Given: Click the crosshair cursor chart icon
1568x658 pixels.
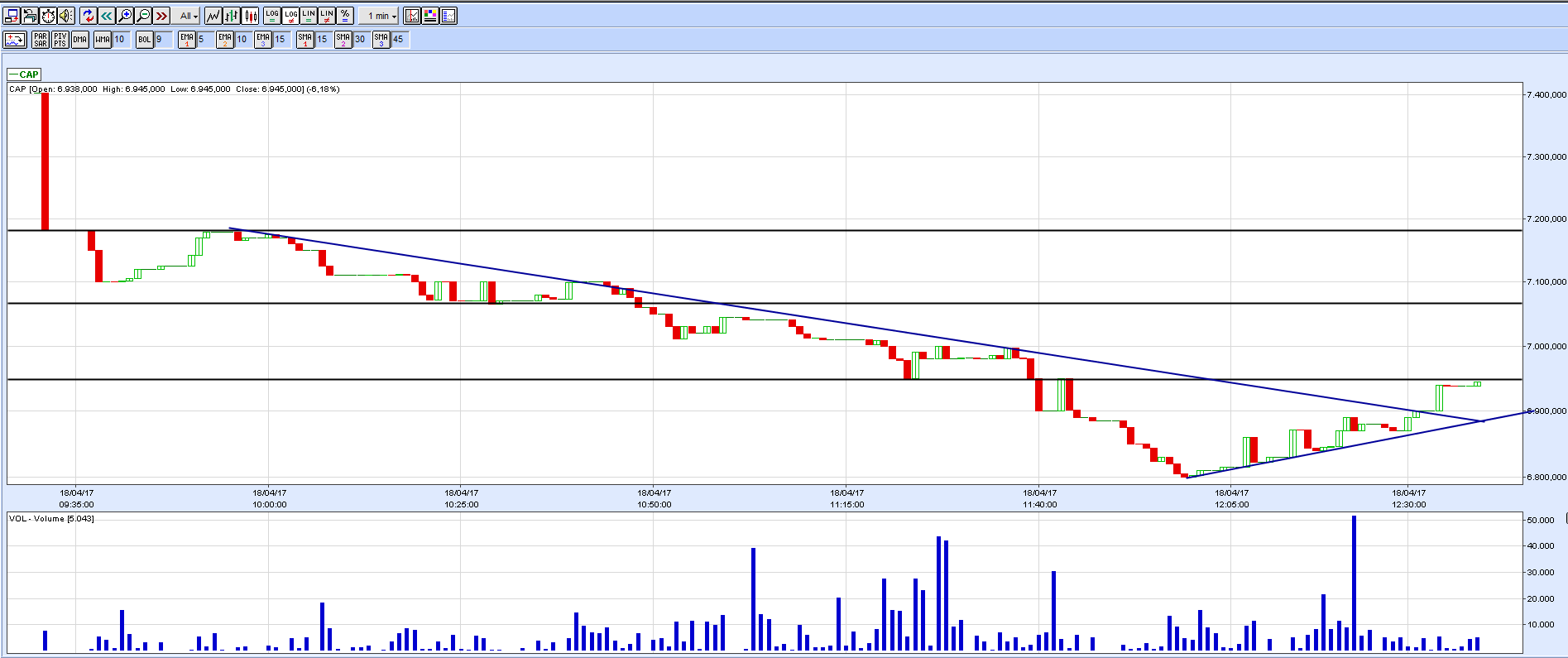Looking at the screenshot, I should [x=412, y=16].
